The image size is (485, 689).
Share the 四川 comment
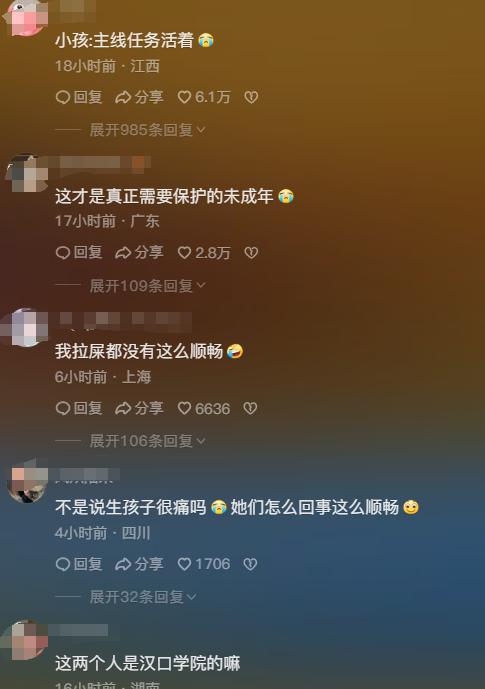(x=139, y=564)
